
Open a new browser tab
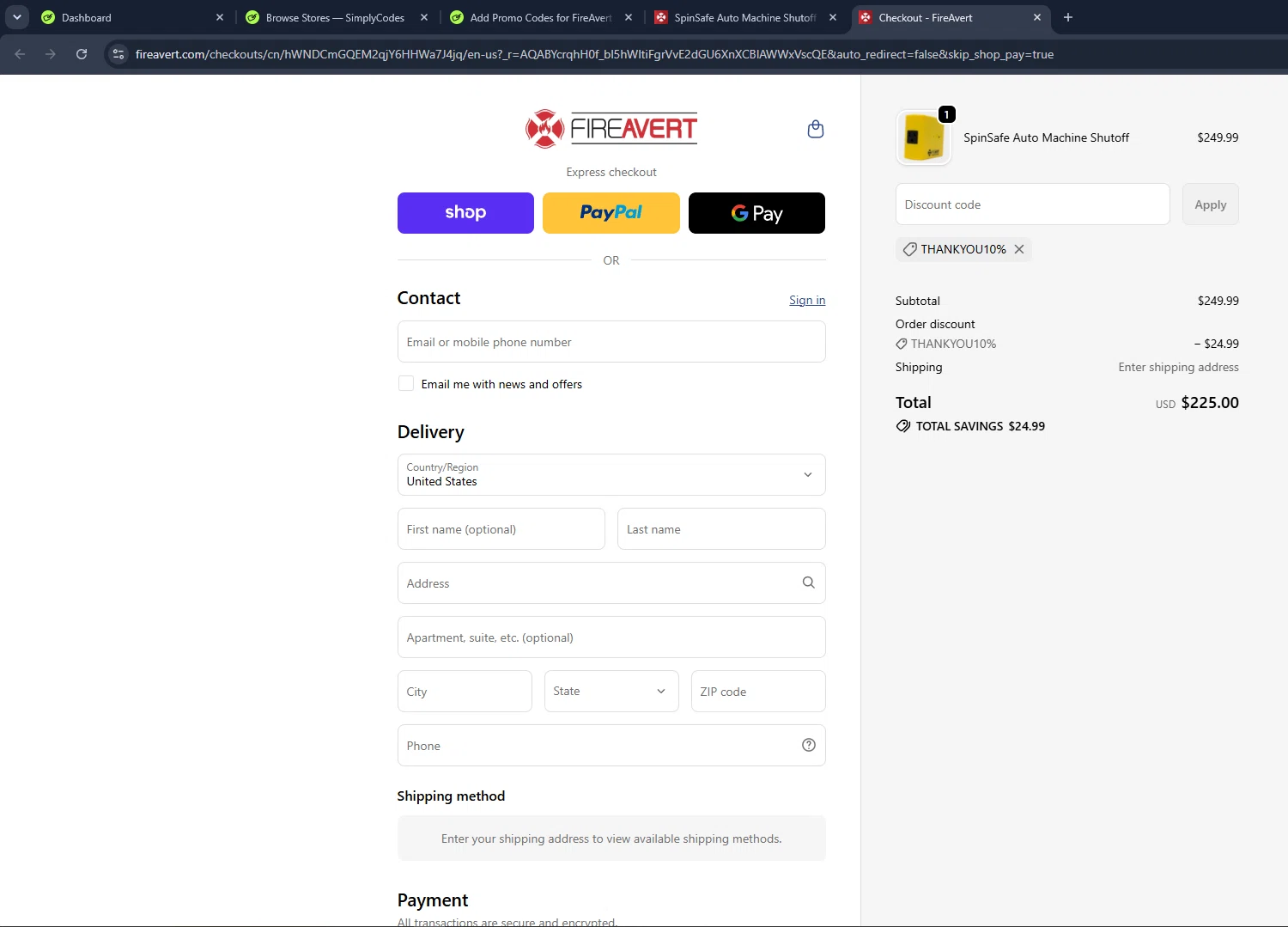click(x=1068, y=17)
